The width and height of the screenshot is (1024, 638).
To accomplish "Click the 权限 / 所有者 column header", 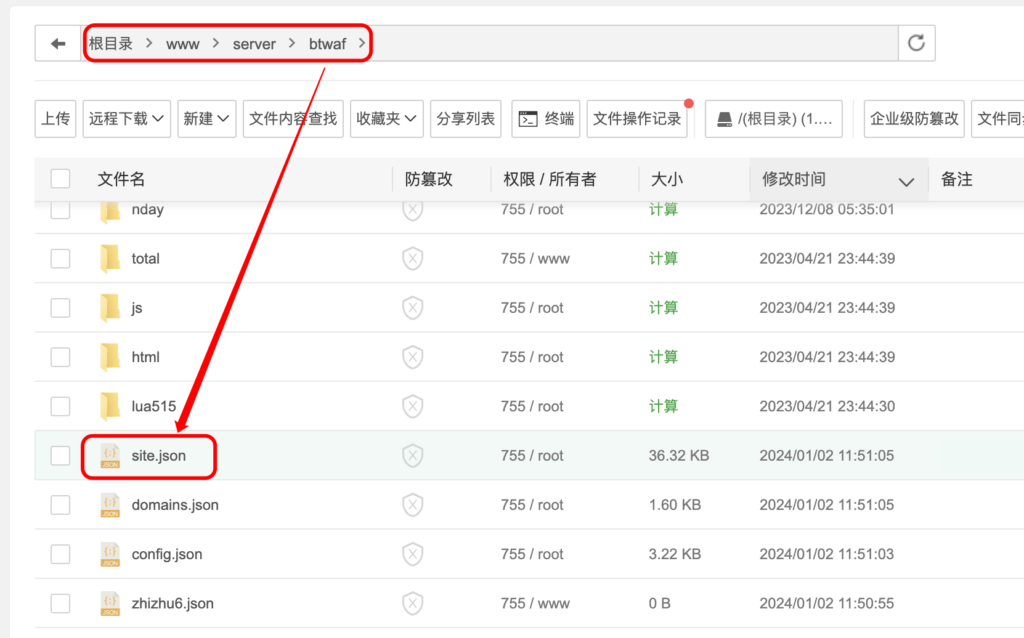I will click(550, 179).
